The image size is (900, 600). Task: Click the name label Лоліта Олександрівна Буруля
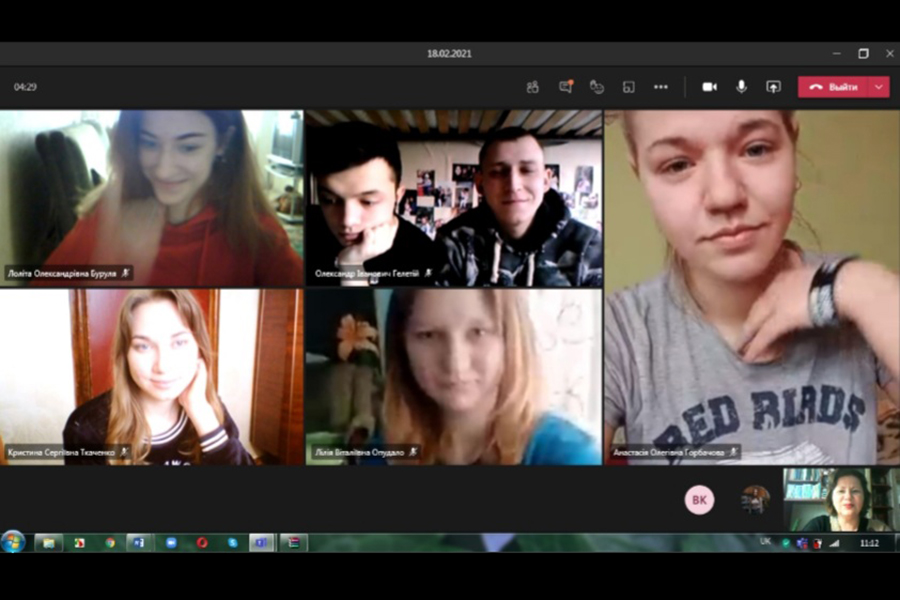(62, 274)
